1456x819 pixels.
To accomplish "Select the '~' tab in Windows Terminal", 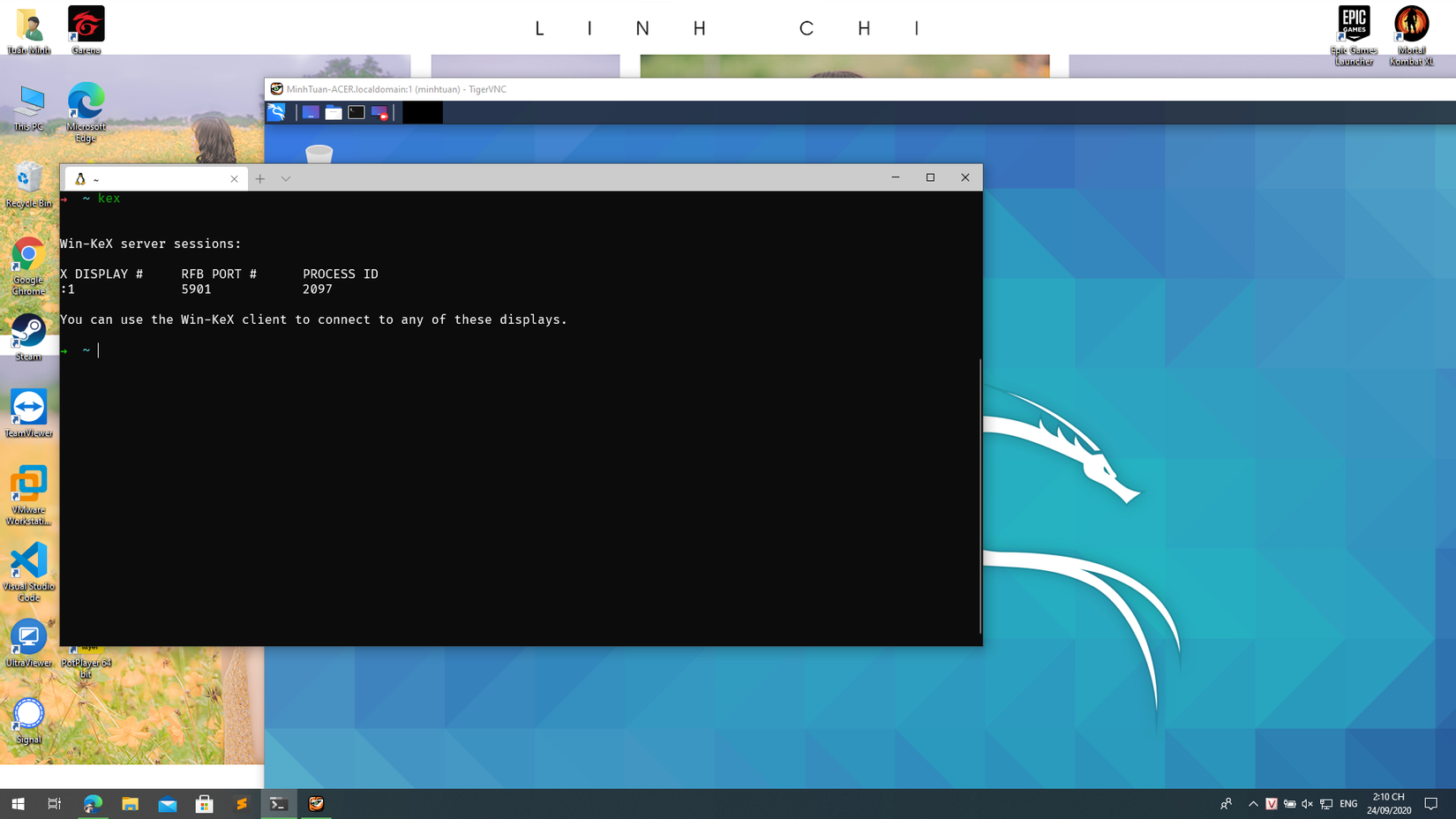I will click(156, 178).
